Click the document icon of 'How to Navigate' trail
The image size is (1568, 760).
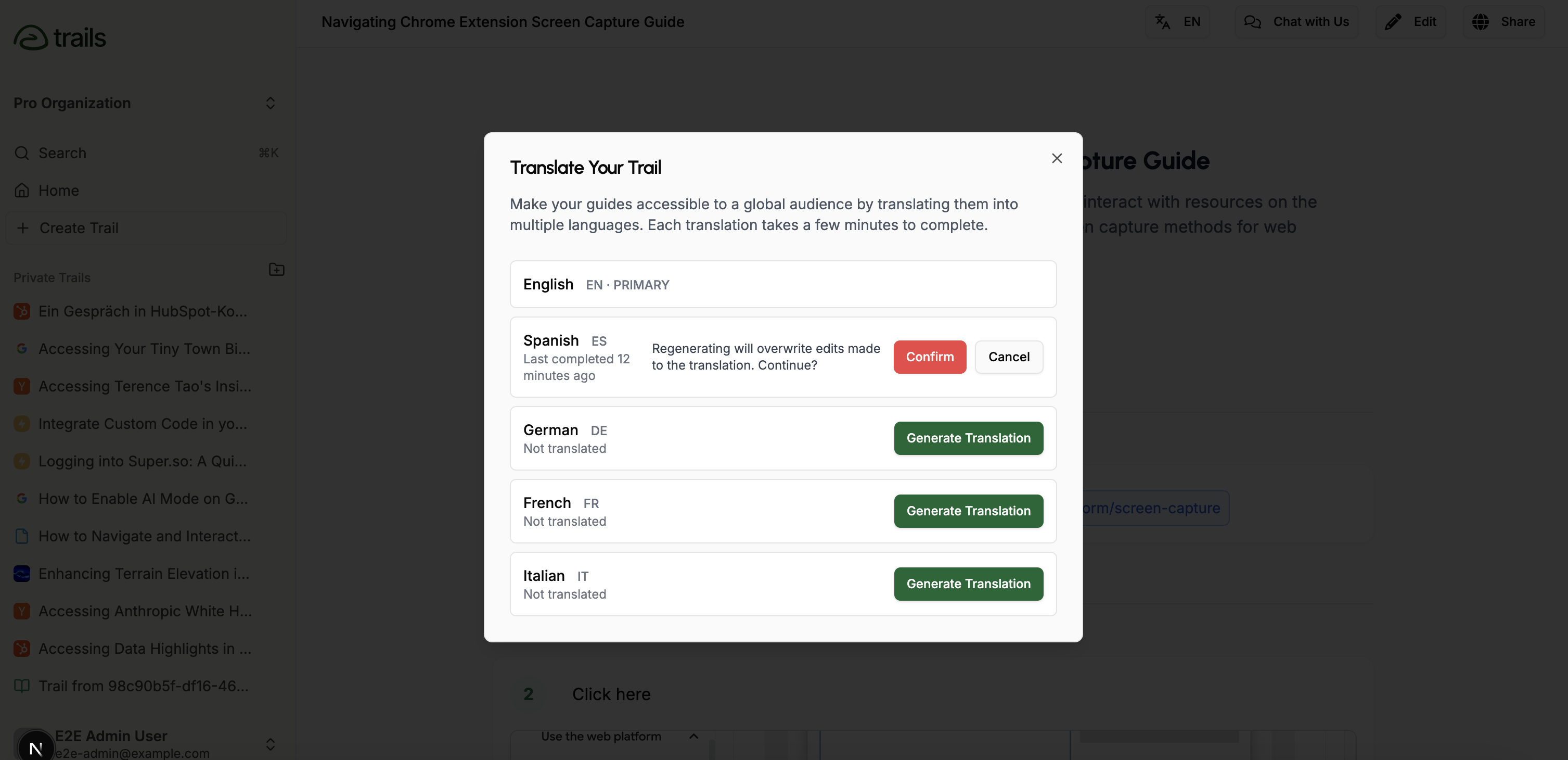pos(22,536)
